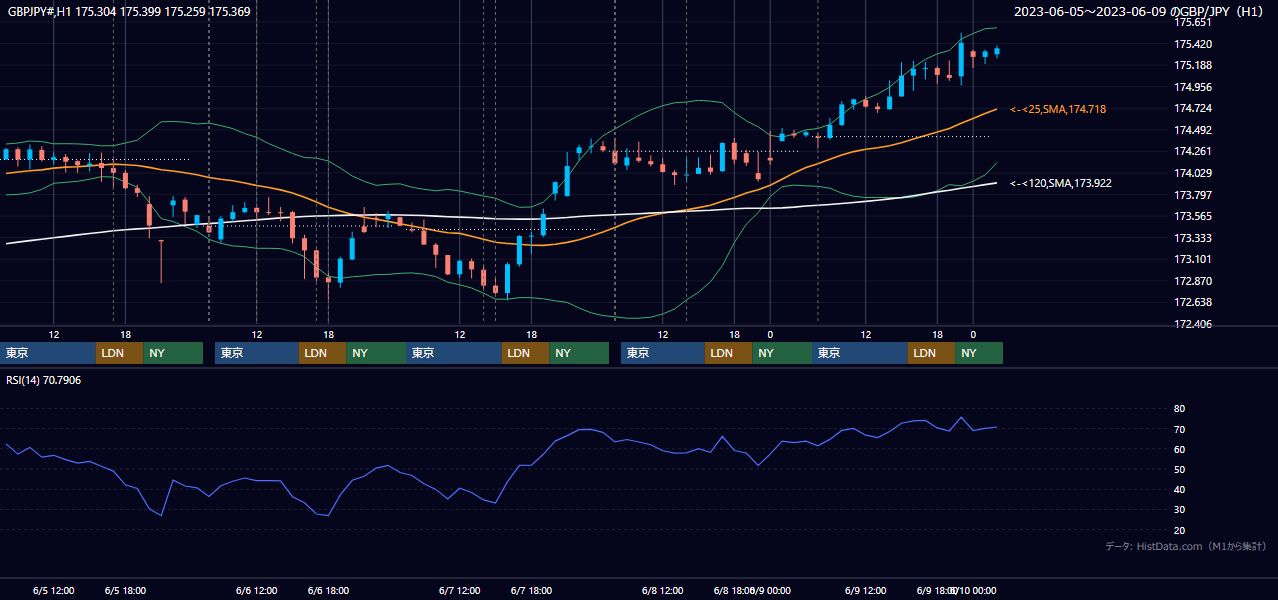
Task: Select the 6/8 12:00 time axis label
Action: 663,591
